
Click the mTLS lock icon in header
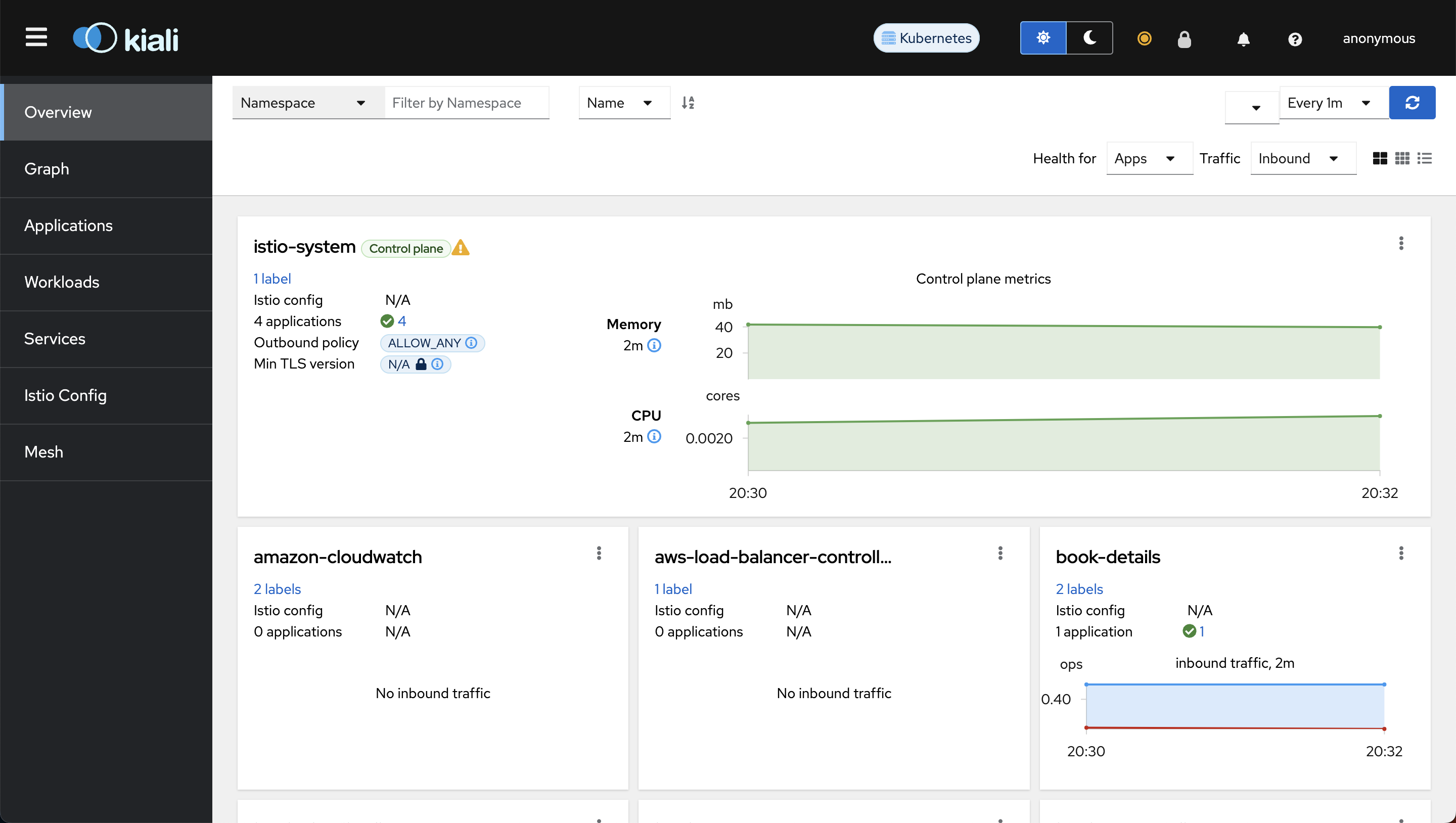(1184, 38)
